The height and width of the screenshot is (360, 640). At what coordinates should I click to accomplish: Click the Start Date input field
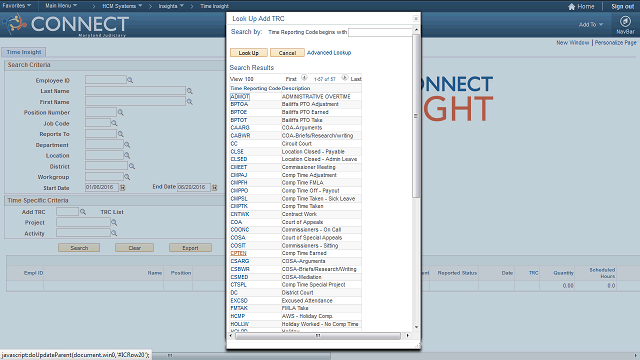(x=102, y=187)
